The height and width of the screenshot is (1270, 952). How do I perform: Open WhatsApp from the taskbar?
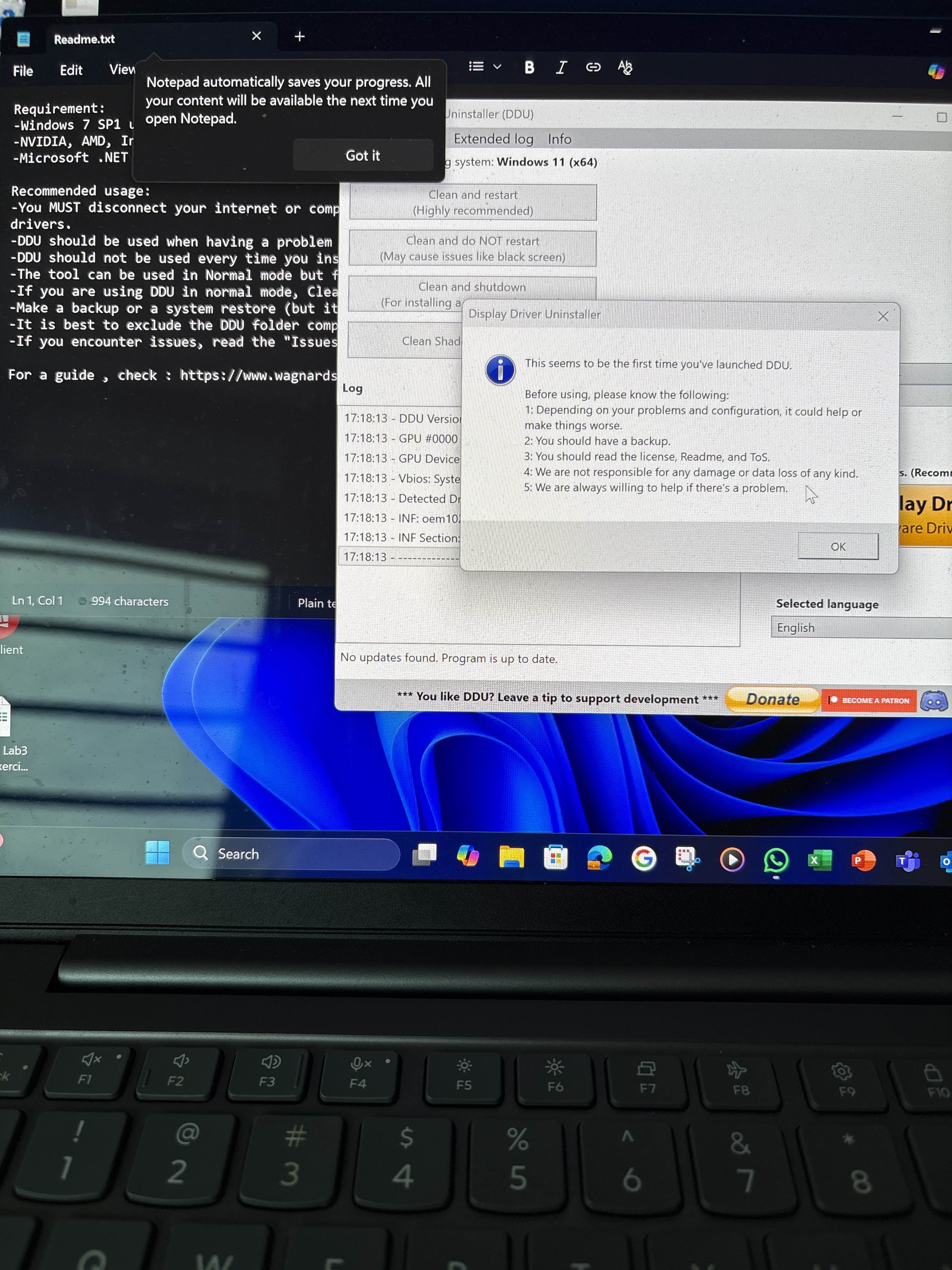coord(776,861)
